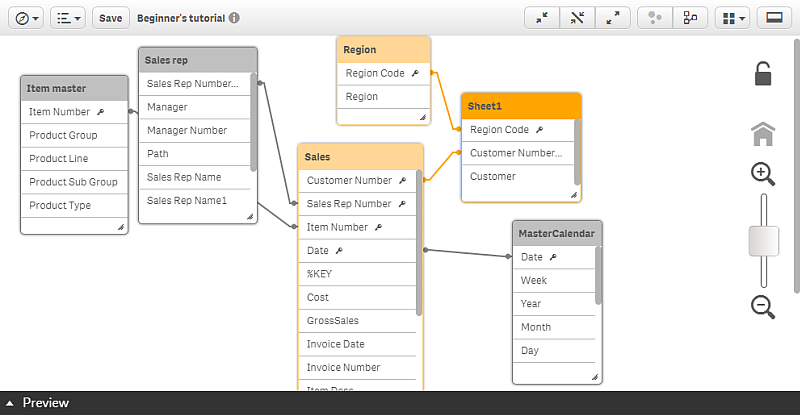Viewport: 800px width, 415px height.
Task: Zoom in with the magnifier plus
Action: click(x=763, y=174)
